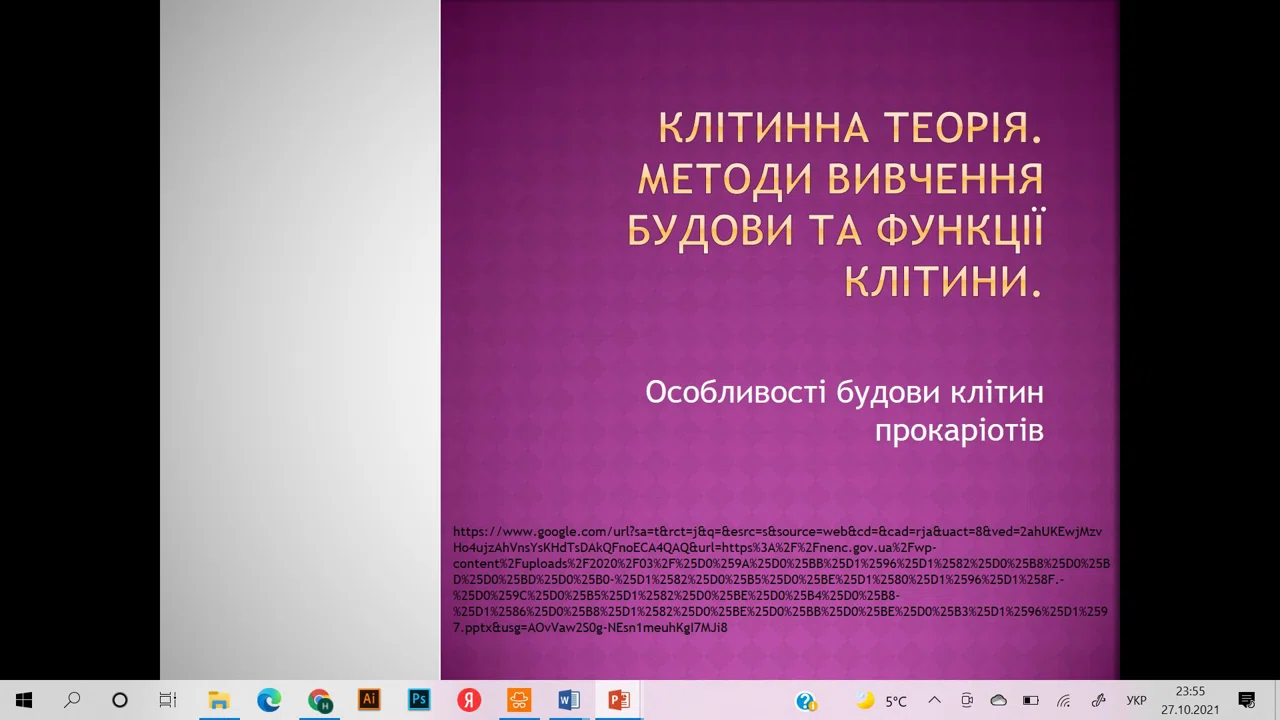Click the title line "Методи вивчення"
1280x720 pixels.
(841, 179)
